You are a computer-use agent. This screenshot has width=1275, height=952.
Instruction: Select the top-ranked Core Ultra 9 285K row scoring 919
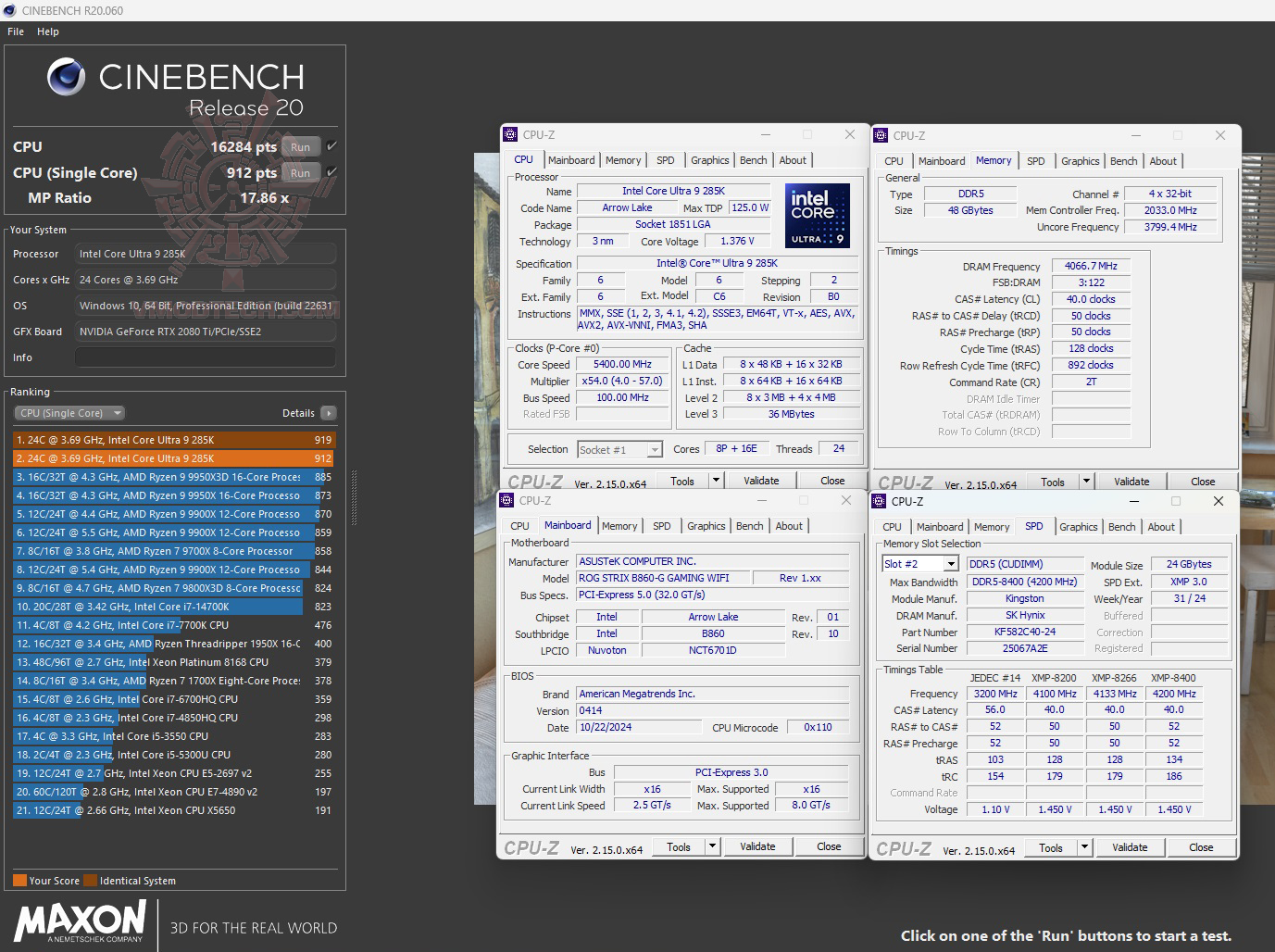(x=174, y=440)
